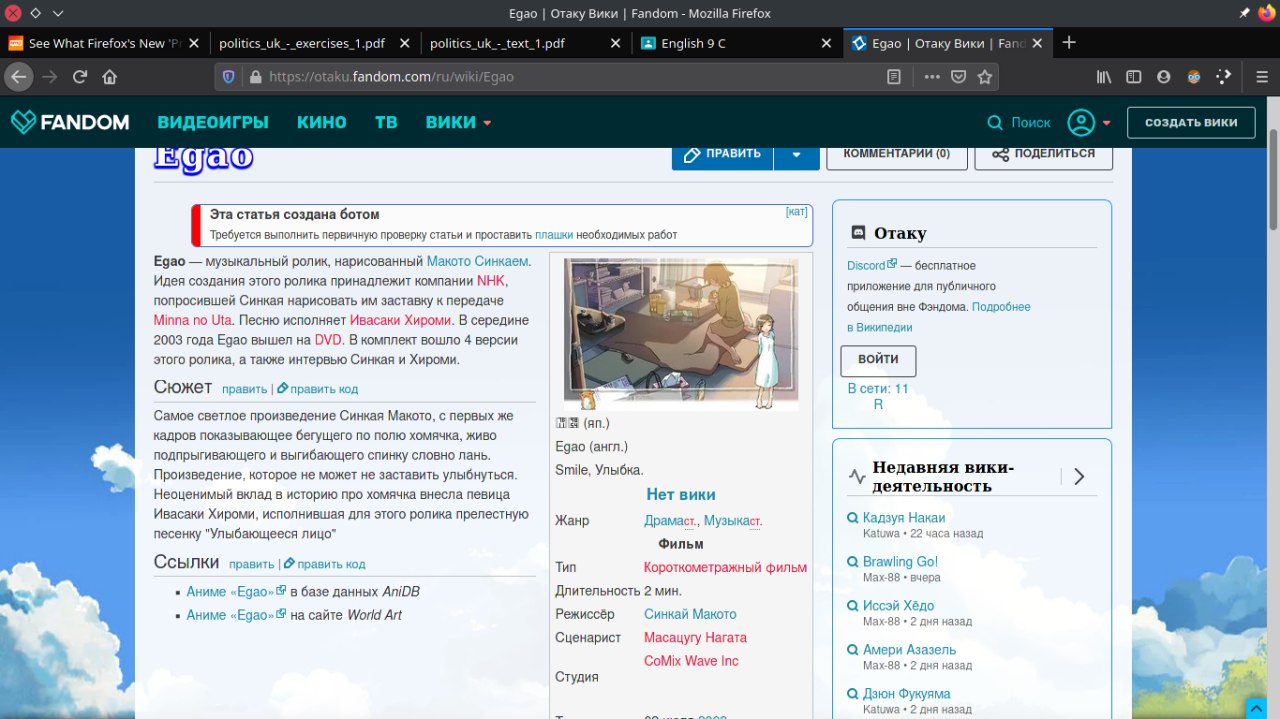Screen dimensions: 1280x719
Task: Close the Egao Отаку Вики tab
Action: pos(1037,43)
